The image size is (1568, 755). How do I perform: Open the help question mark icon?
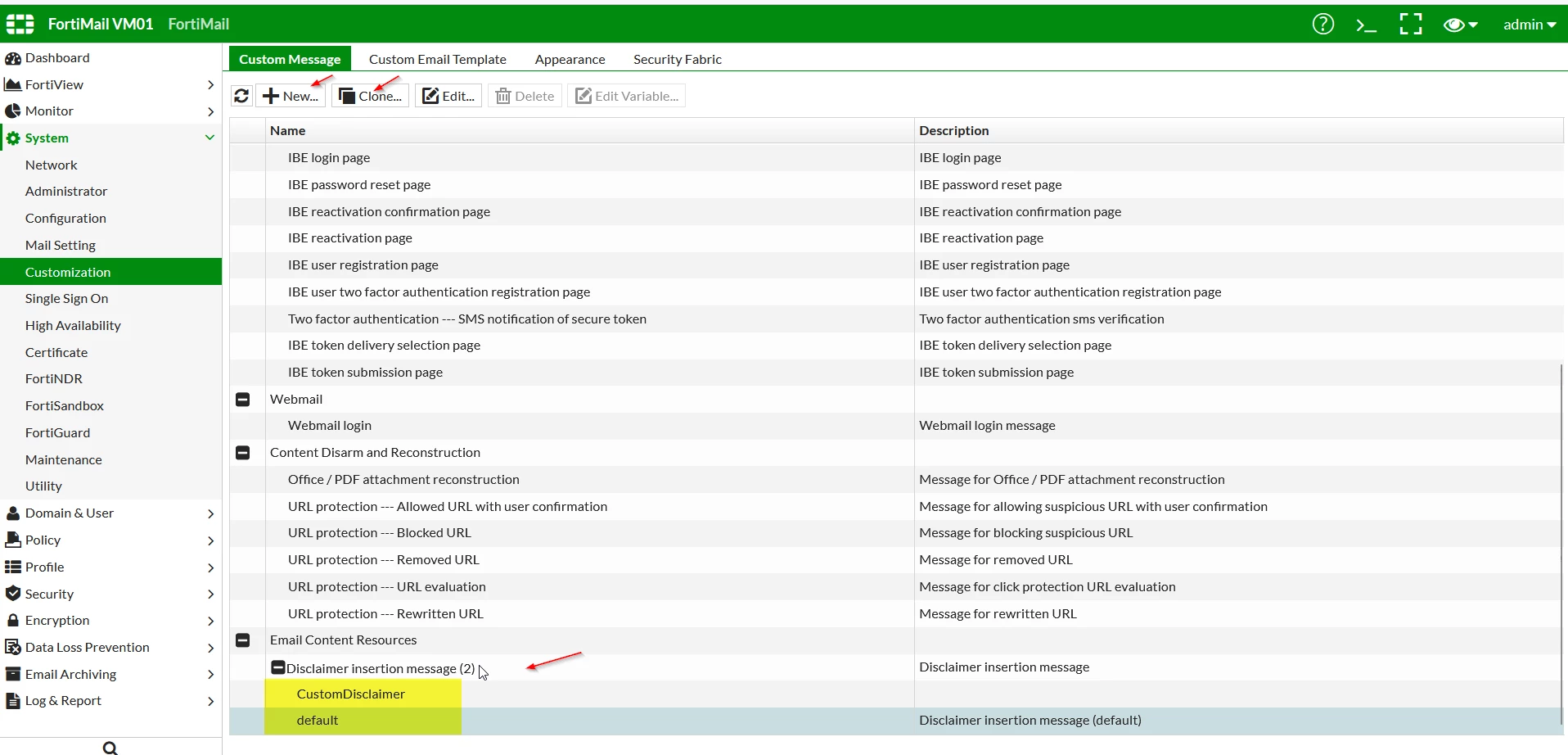(x=1322, y=24)
